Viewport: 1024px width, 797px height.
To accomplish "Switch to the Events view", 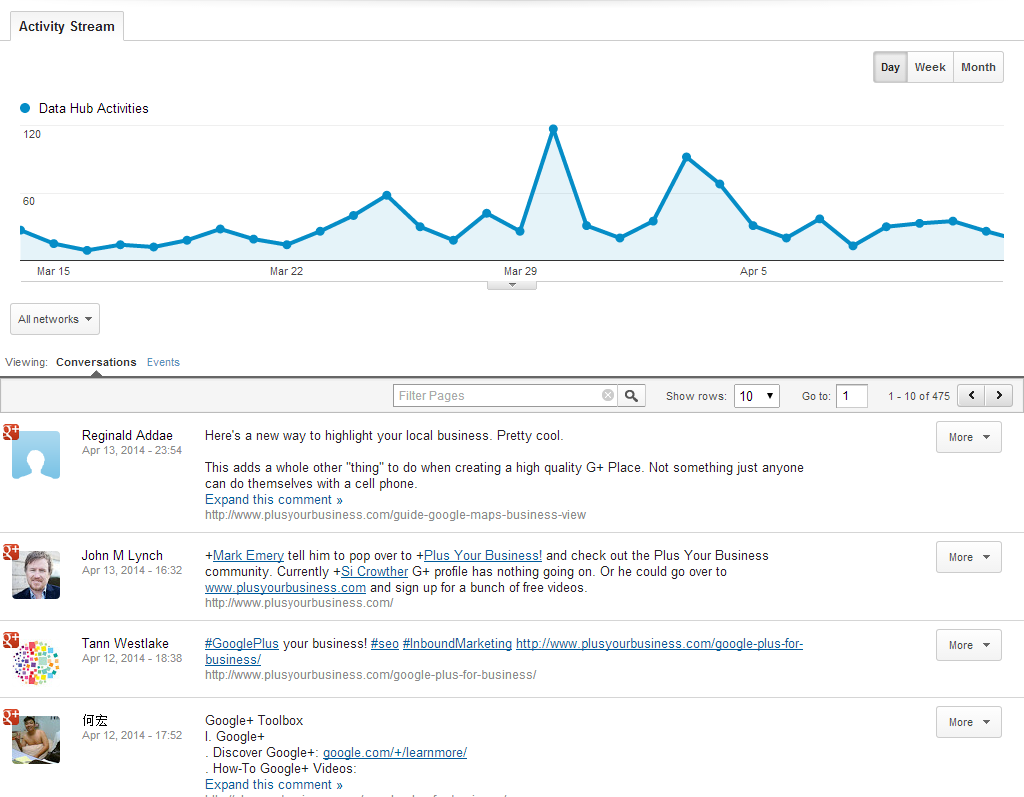I will [163, 362].
